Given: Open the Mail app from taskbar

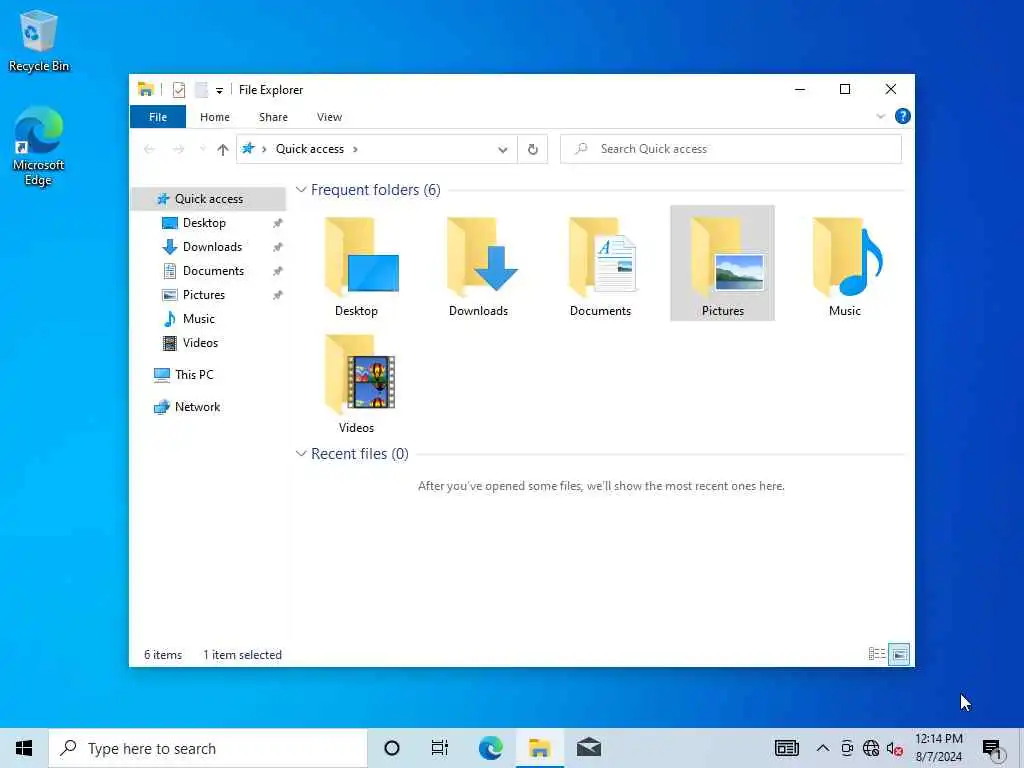Looking at the screenshot, I should pyautogui.click(x=588, y=748).
